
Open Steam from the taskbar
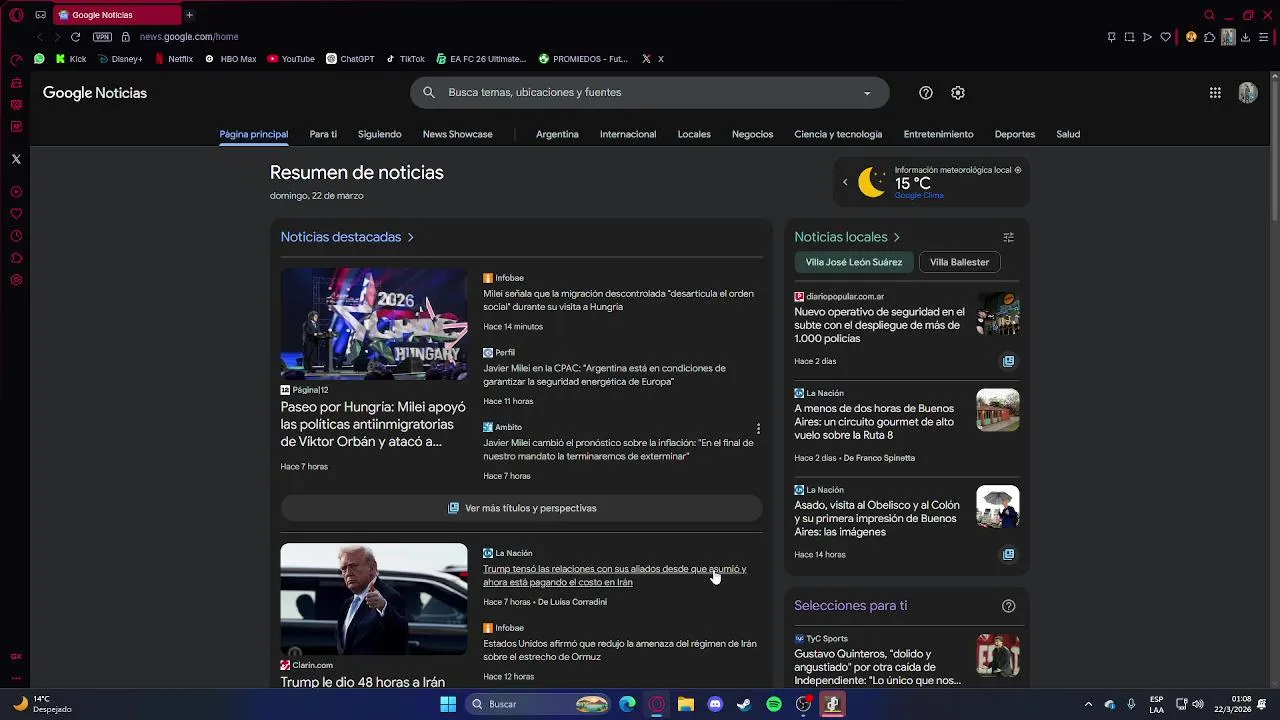(x=744, y=704)
